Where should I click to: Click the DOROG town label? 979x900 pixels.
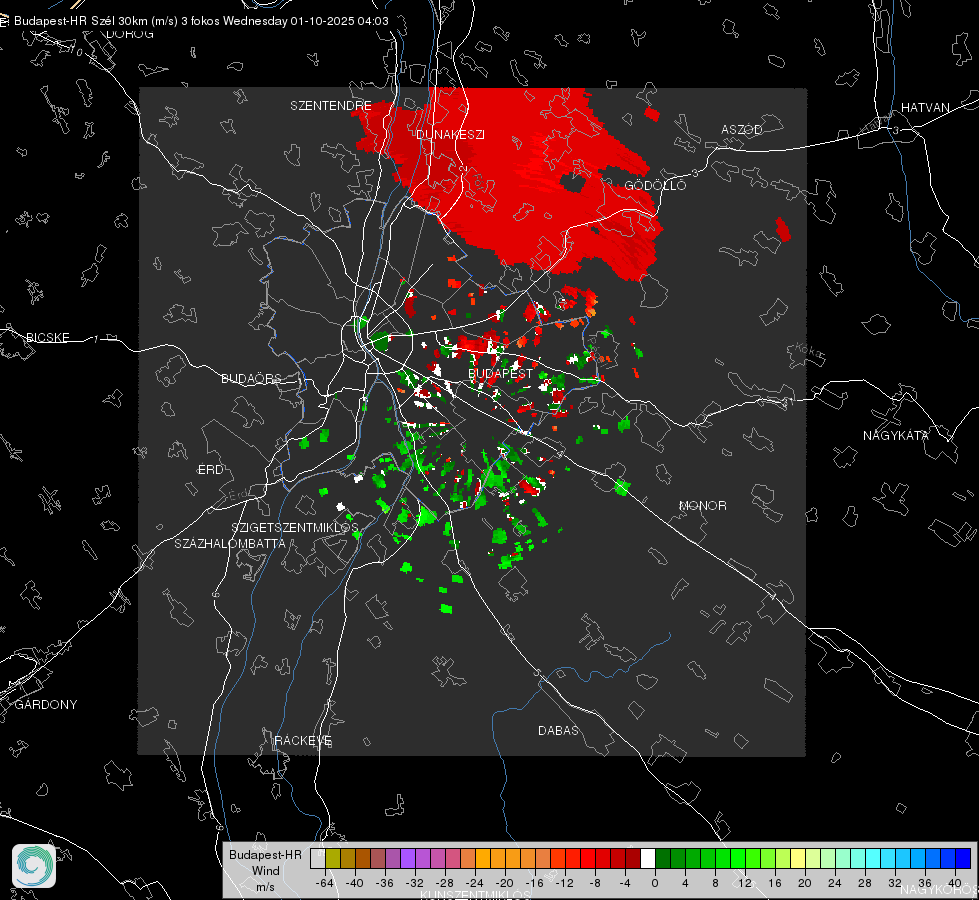pyautogui.click(x=130, y=34)
